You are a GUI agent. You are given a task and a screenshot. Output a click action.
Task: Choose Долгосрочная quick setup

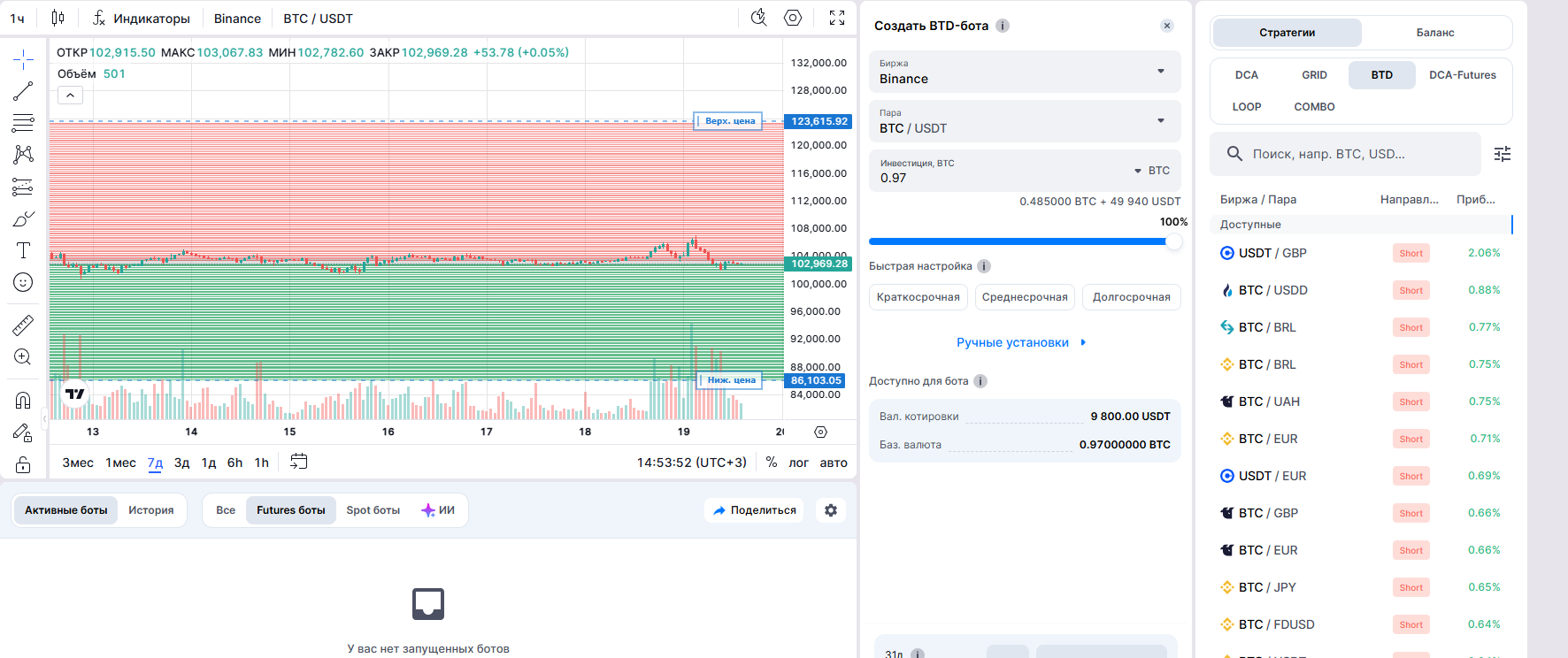[x=1132, y=297]
